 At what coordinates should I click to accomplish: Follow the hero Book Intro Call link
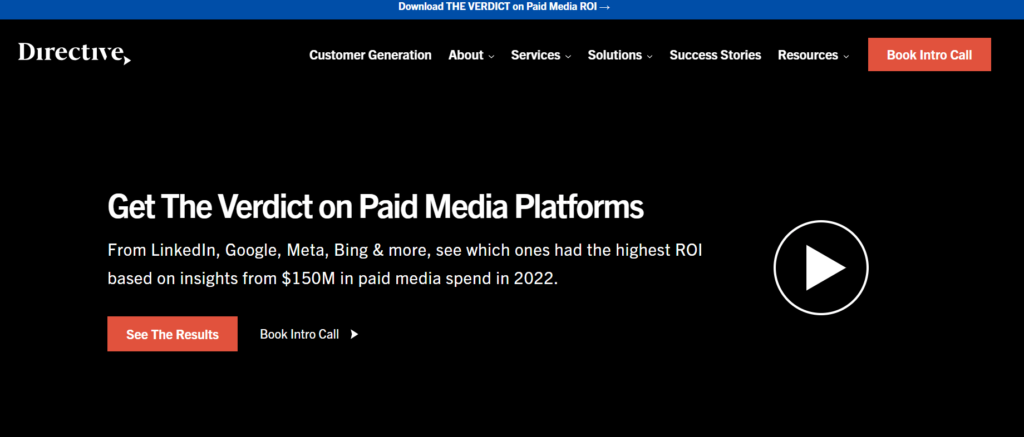(299, 334)
